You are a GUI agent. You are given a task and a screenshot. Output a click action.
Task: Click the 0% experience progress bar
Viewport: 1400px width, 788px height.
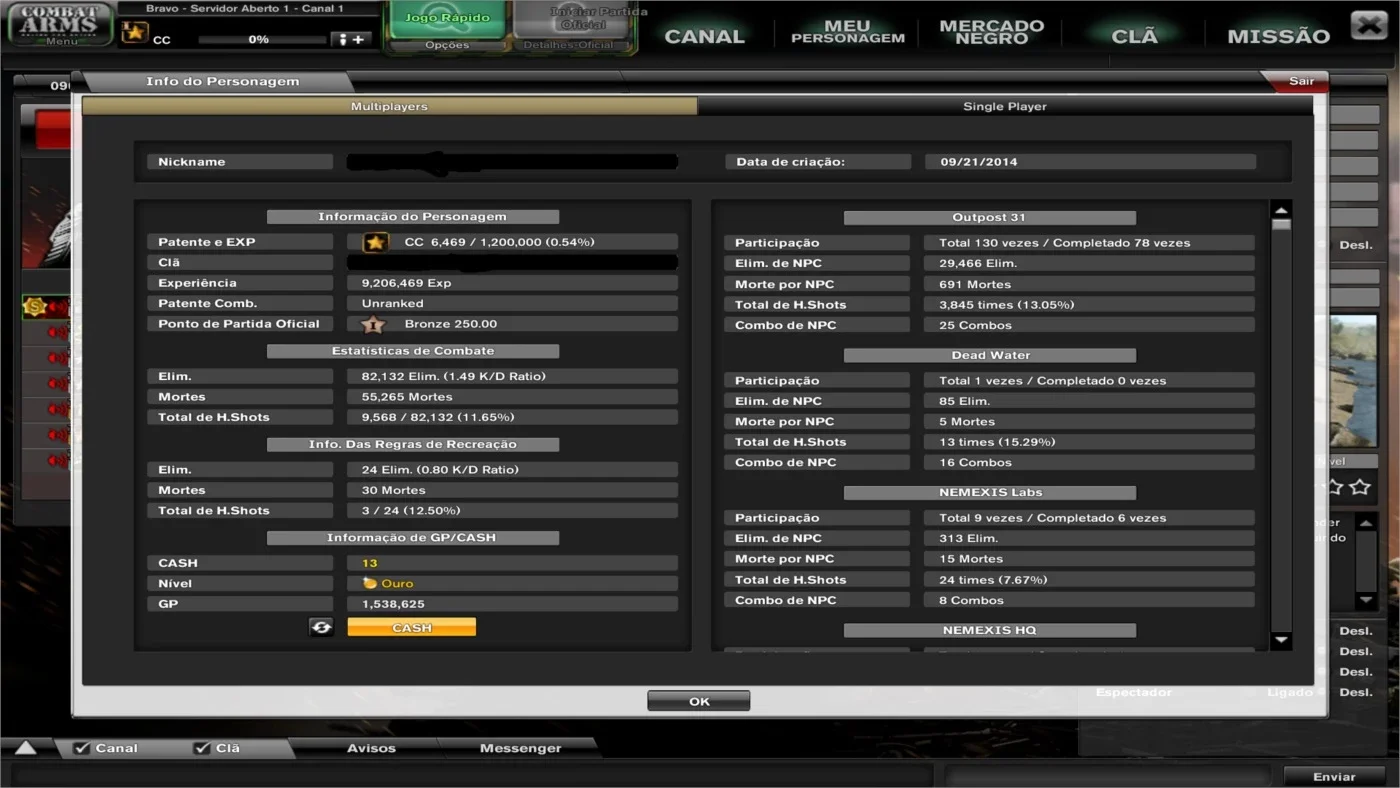coord(258,39)
